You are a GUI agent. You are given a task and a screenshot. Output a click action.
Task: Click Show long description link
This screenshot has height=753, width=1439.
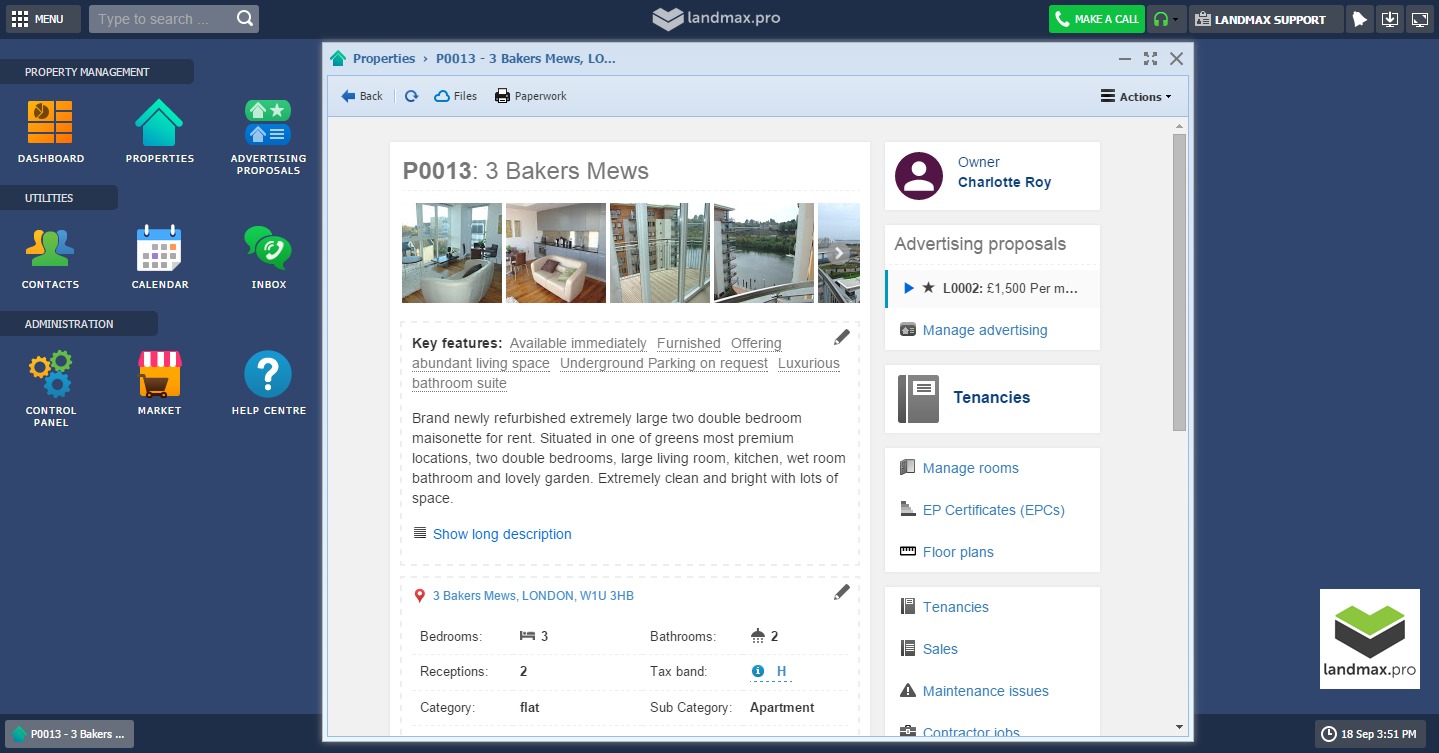tap(502, 534)
